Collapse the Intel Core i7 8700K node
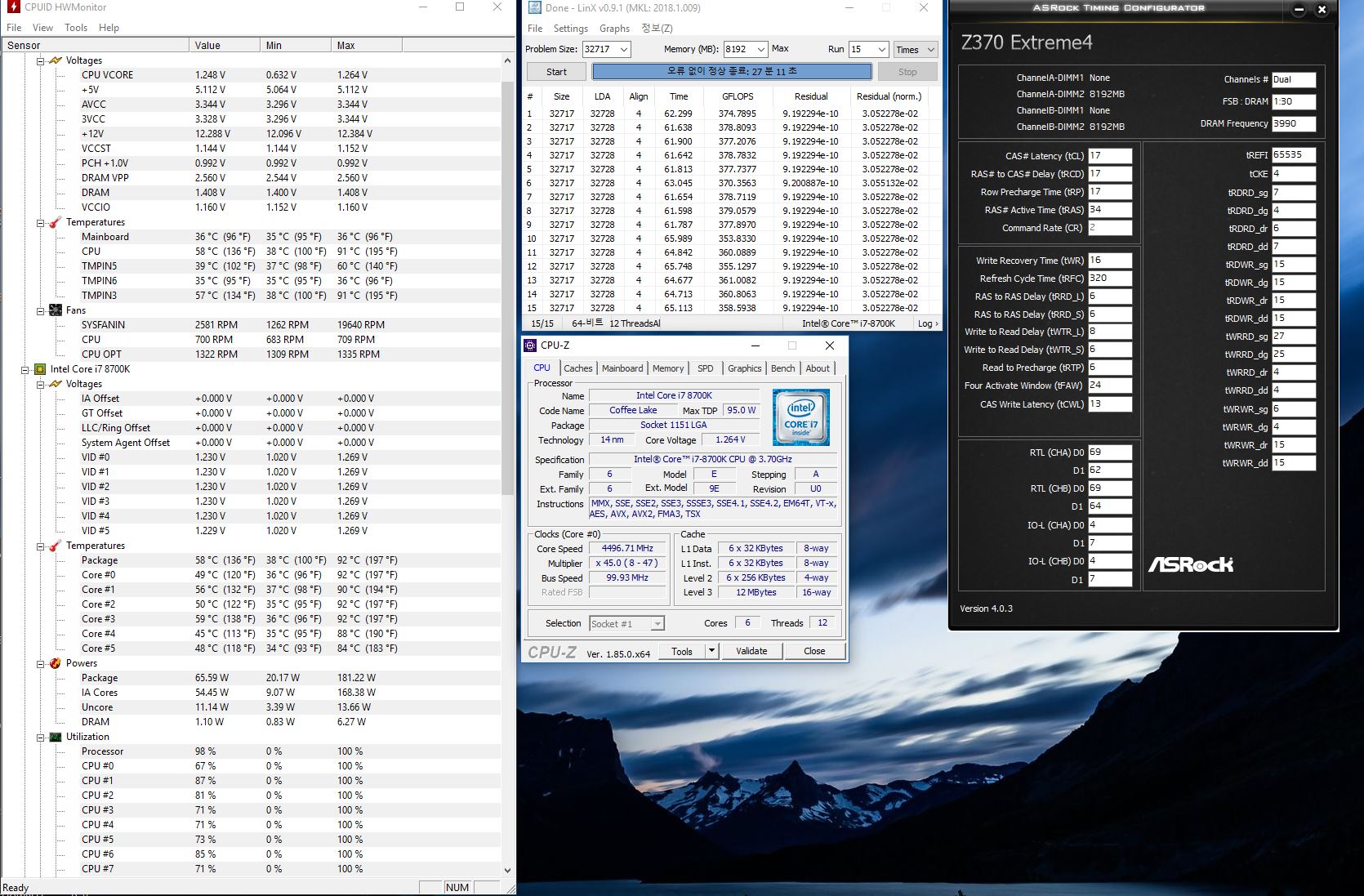The width and height of the screenshot is (1364, 896). click(x=25, y=369)
